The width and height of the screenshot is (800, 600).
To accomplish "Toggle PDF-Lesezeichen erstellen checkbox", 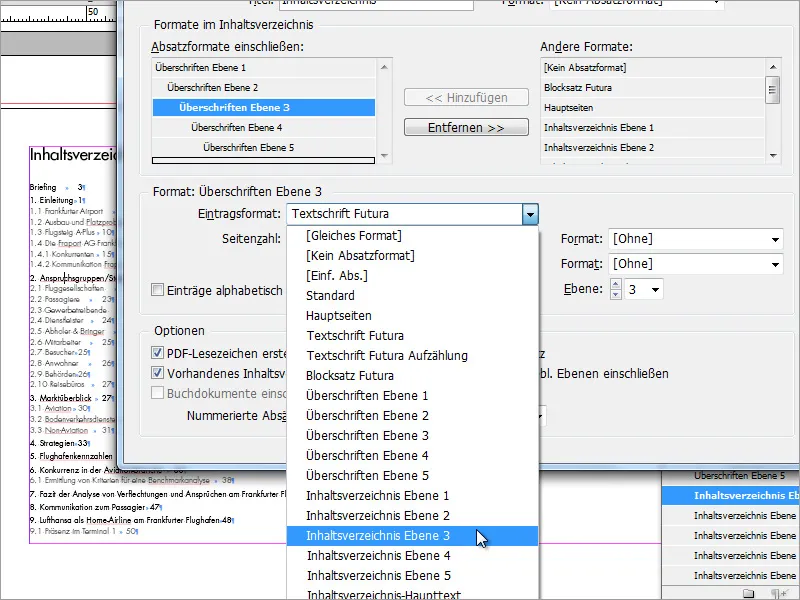I will point(157,353).
